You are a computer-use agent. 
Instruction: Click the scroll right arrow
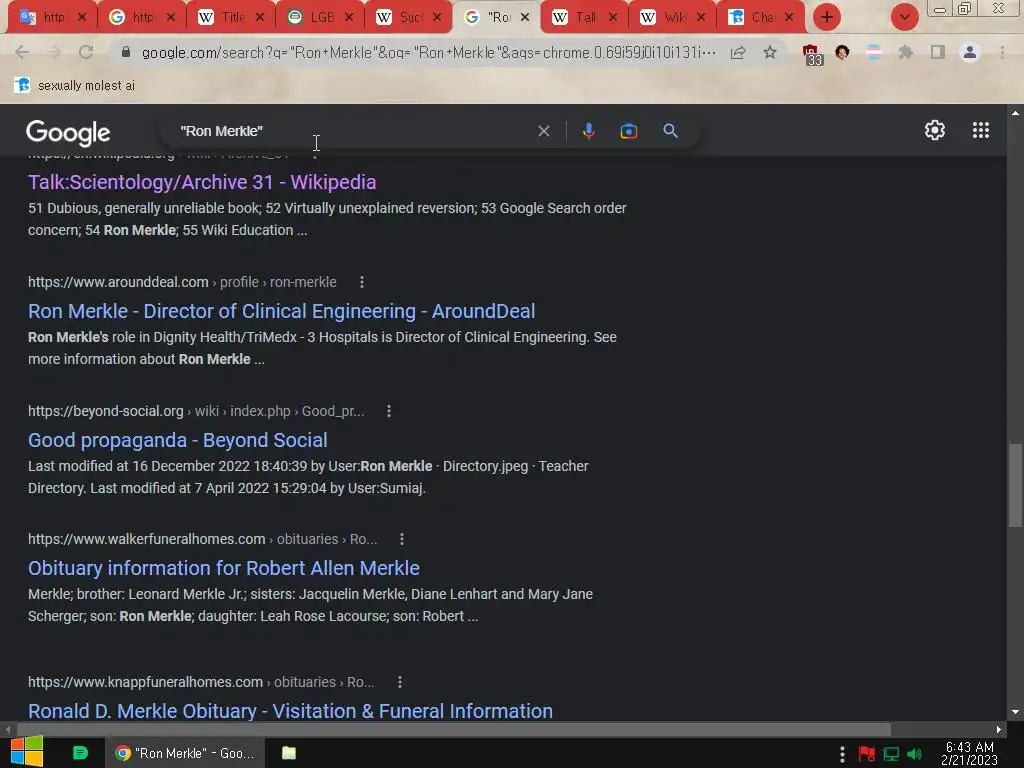coord(999,729)
